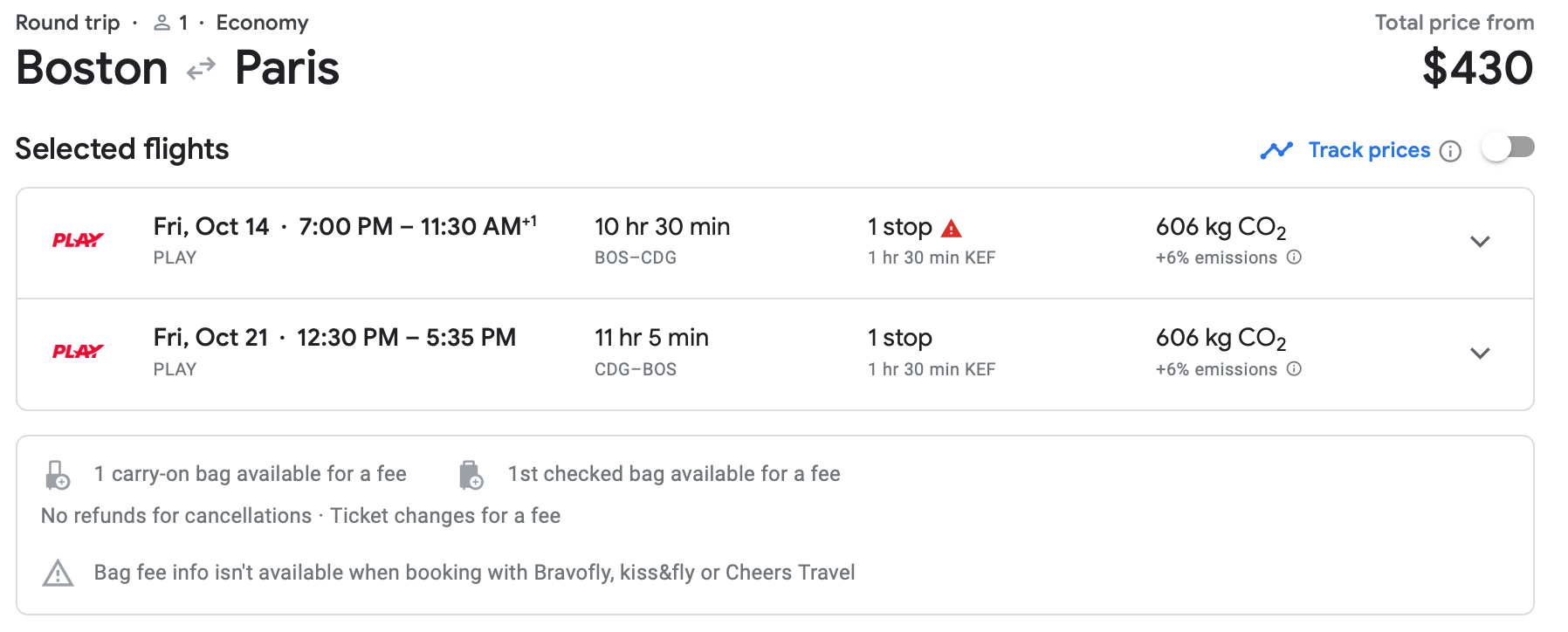
Task: Click the checked bag fee icon
Action: 471,475
